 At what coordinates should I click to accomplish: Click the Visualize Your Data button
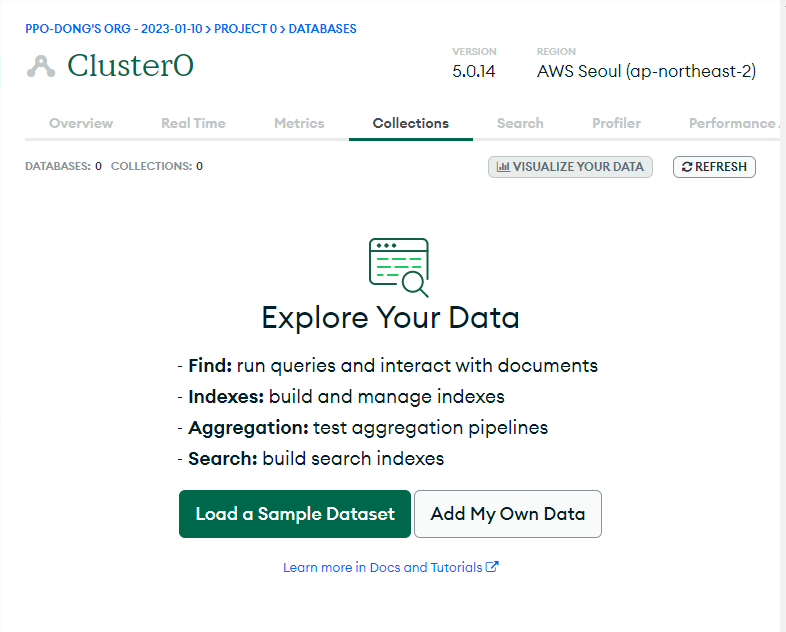[570, 167]
